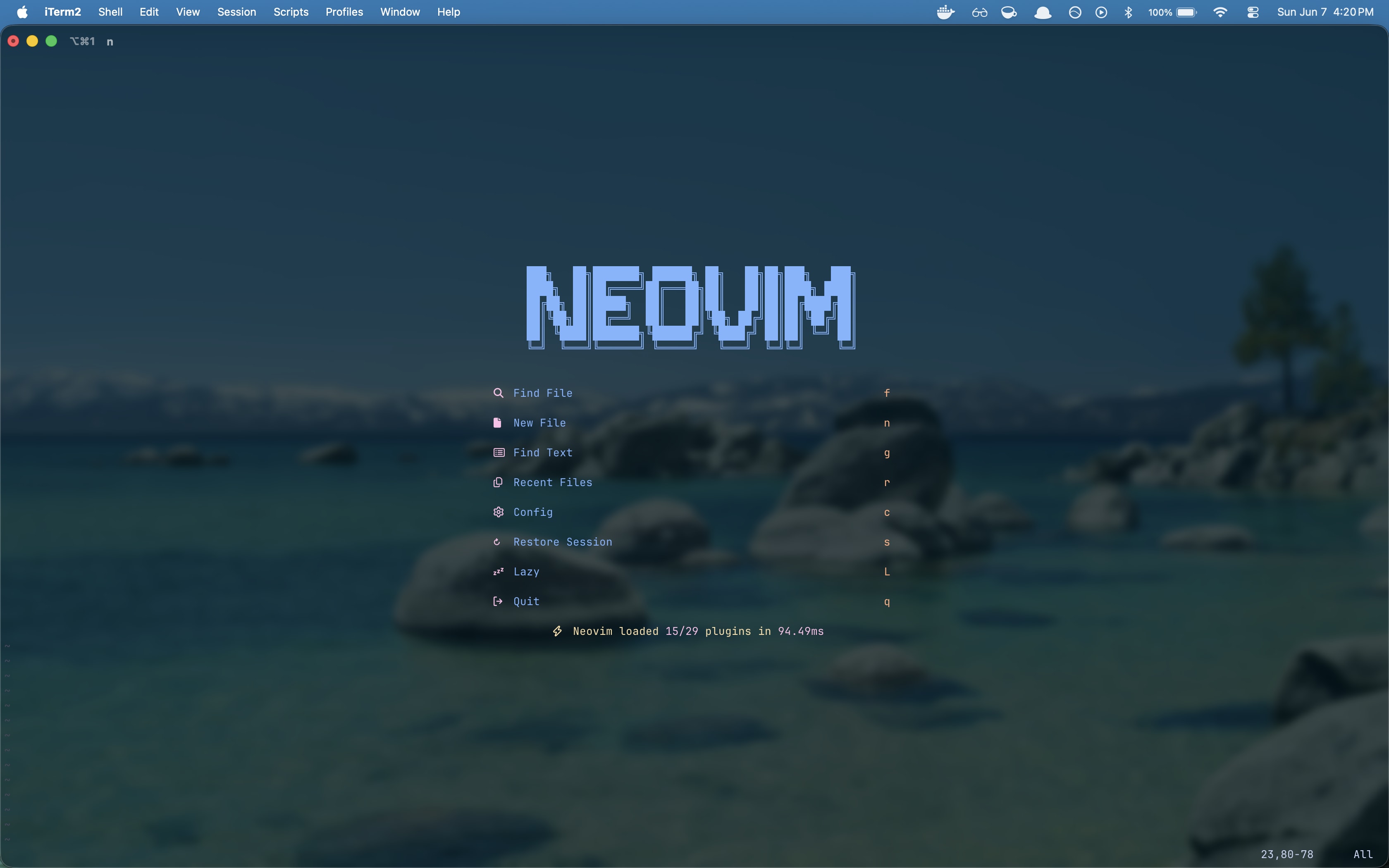The height and width of the screenshot is (868, 1389).
Task: Open the Session menu
Action: click(x=236, y=12)
